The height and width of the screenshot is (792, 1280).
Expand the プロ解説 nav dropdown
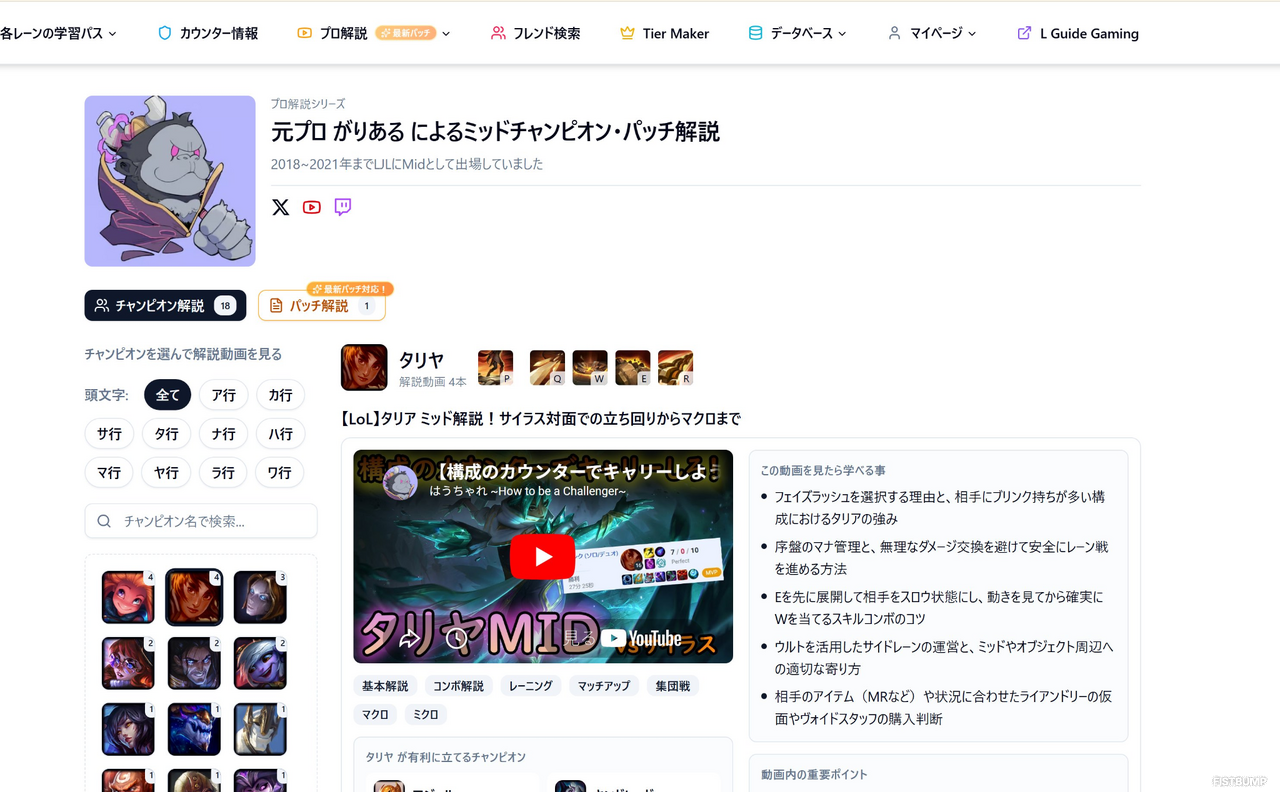tap(374, 33)
